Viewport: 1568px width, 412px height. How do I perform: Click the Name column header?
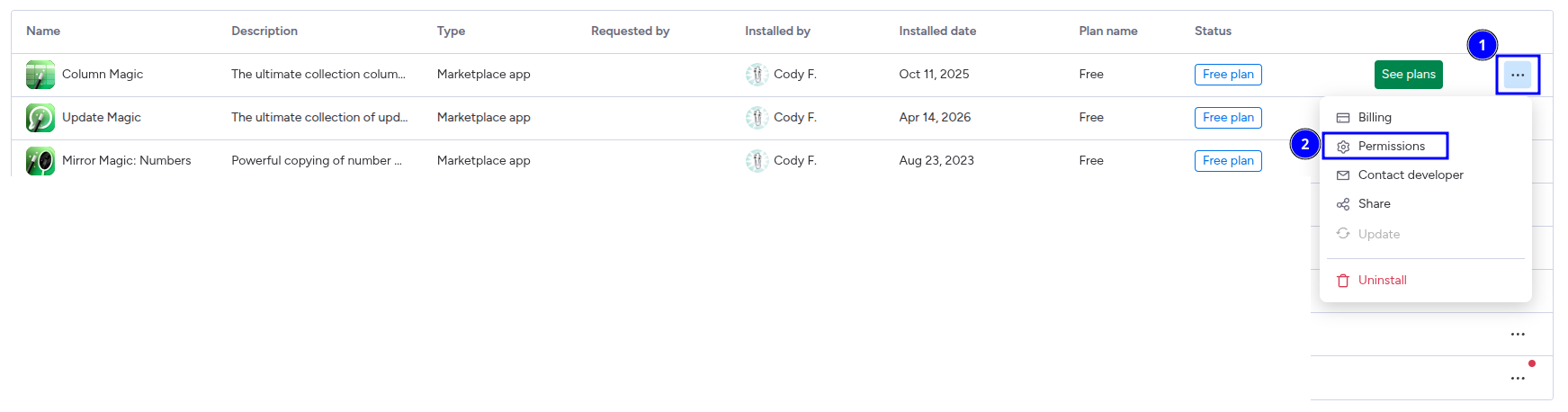(x=43, y=31)
